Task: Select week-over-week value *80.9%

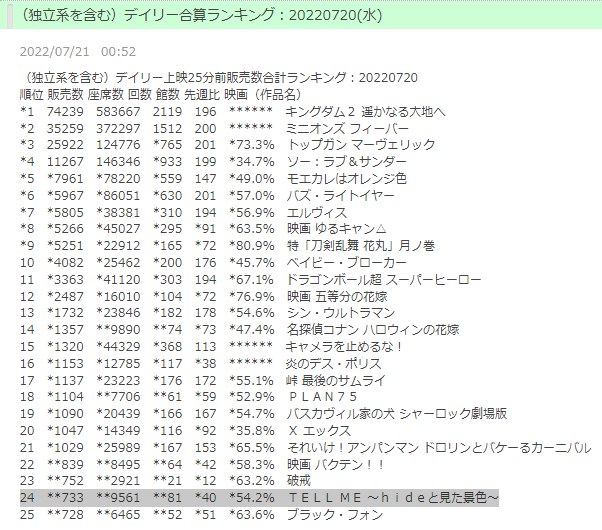Action: (252, 245)
